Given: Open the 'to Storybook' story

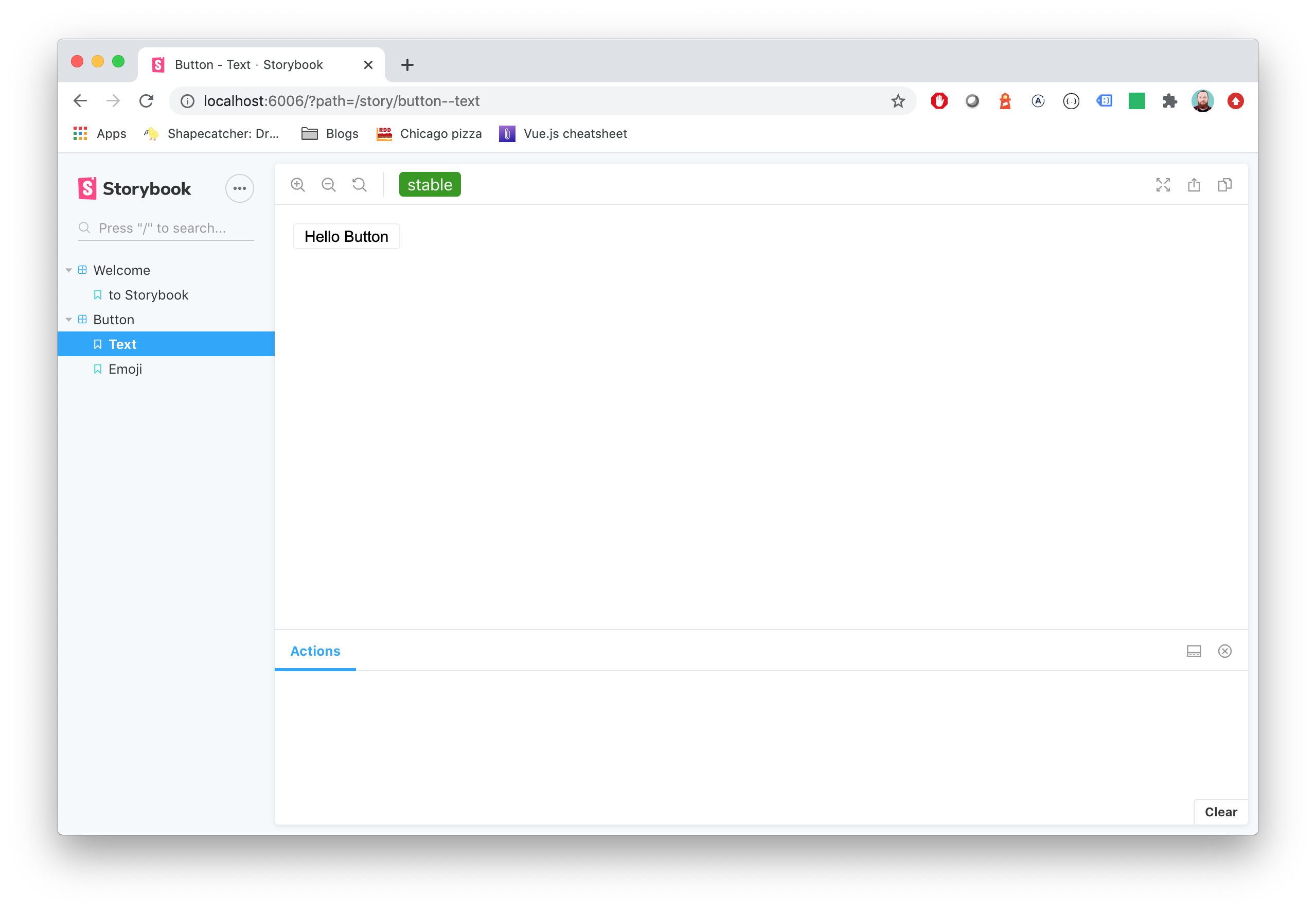Looking at the screenshot, I should pyautogui.click(x=148, y=295).
